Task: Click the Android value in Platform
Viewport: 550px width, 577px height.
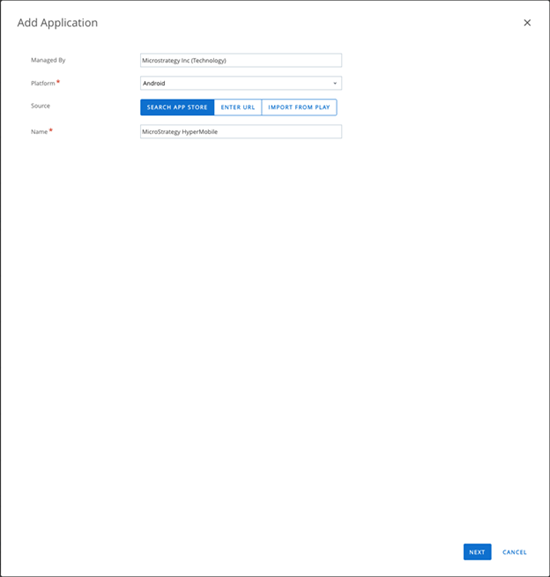Action: click(154, 83)
